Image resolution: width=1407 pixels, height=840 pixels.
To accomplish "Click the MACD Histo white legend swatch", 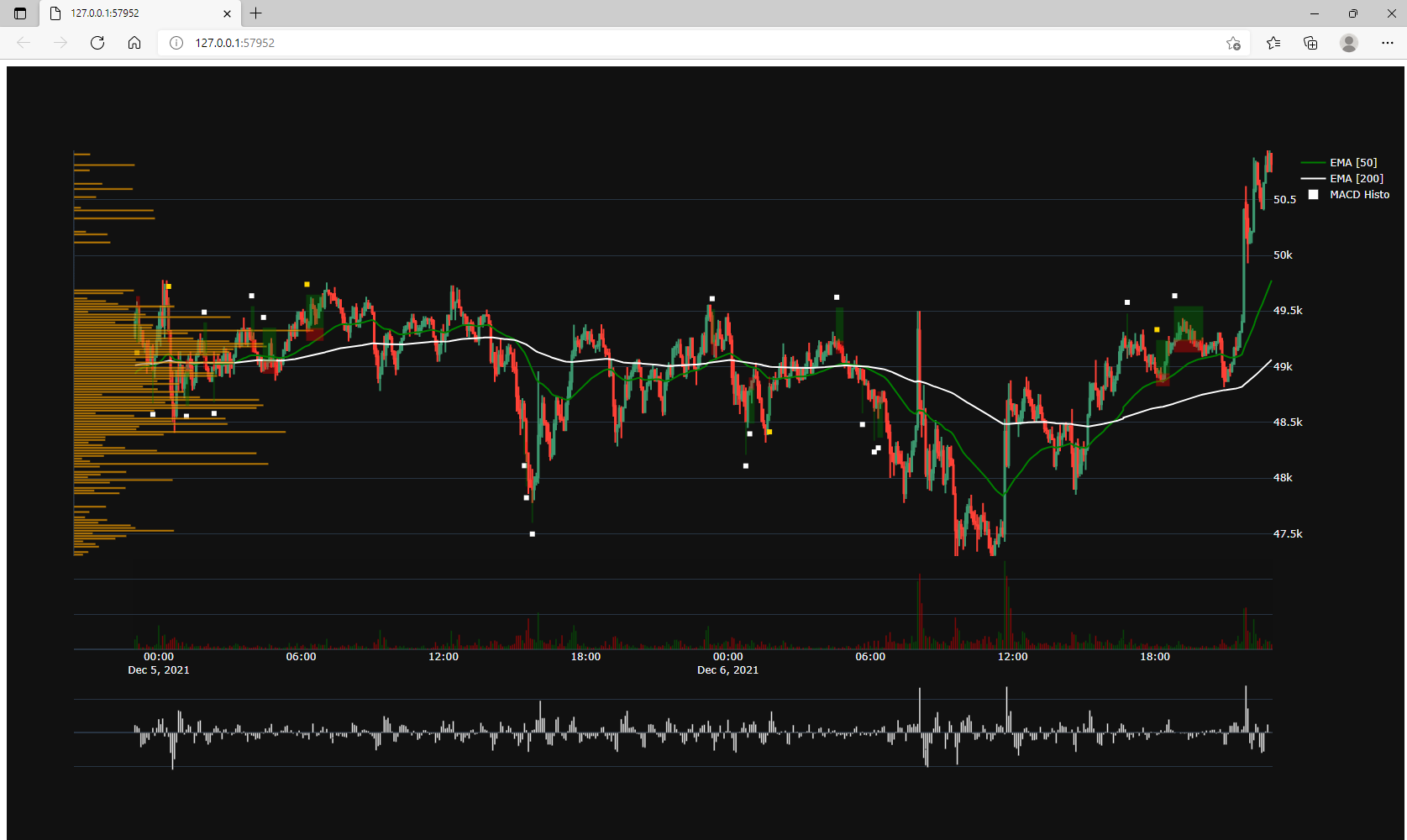I will 1314,195.
